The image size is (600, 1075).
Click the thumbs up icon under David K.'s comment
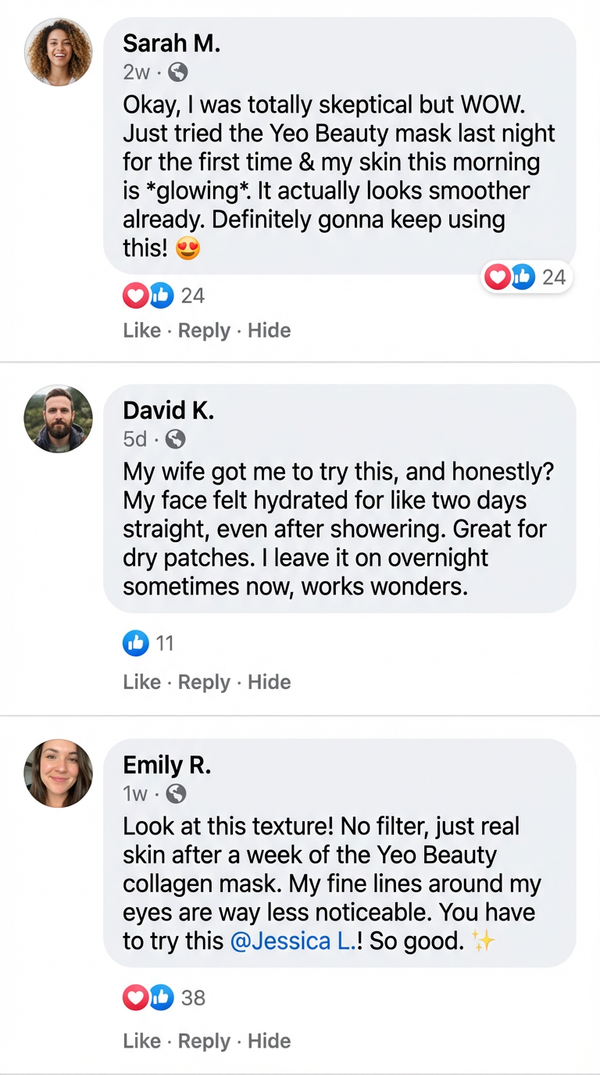(x=136, y=643)
